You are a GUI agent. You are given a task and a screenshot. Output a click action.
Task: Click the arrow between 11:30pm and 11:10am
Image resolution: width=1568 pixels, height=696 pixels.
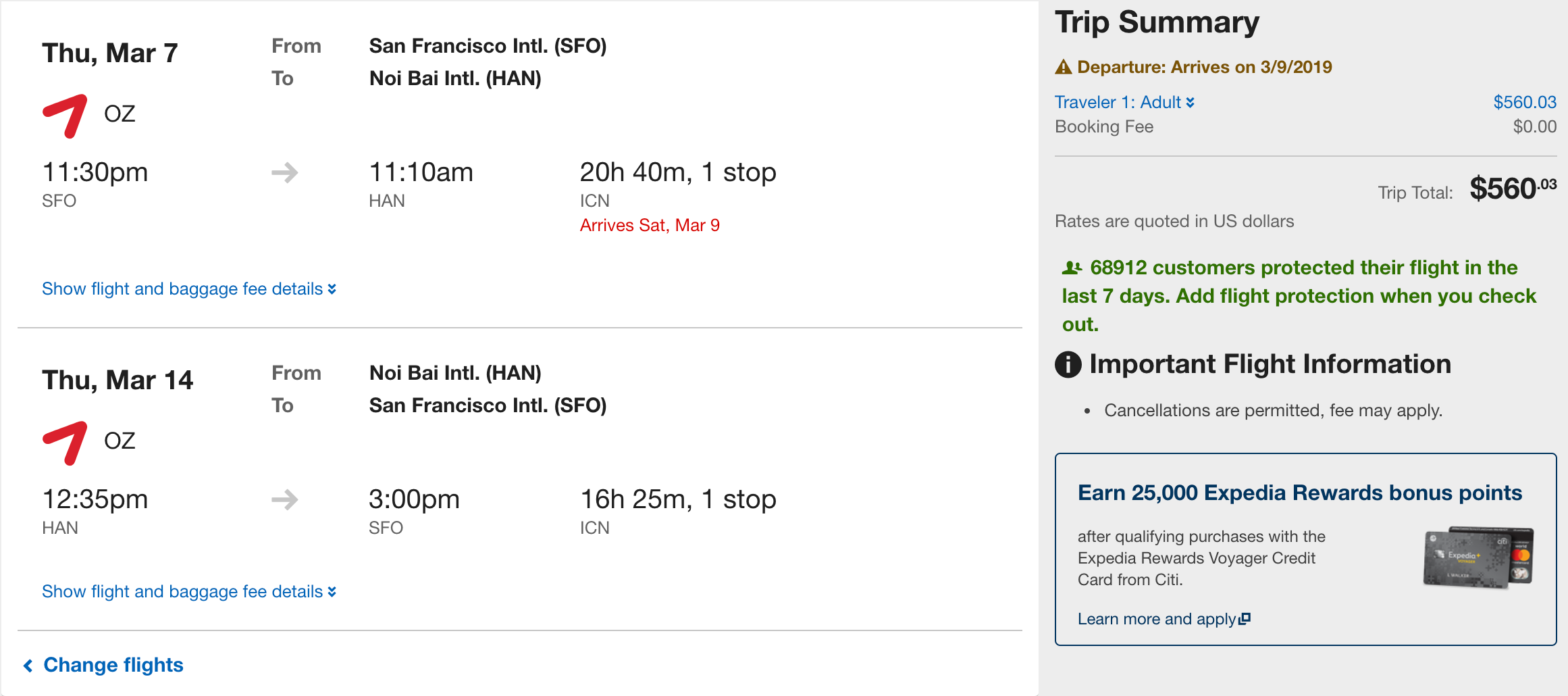pyautogui.click(x=284, y=173)
